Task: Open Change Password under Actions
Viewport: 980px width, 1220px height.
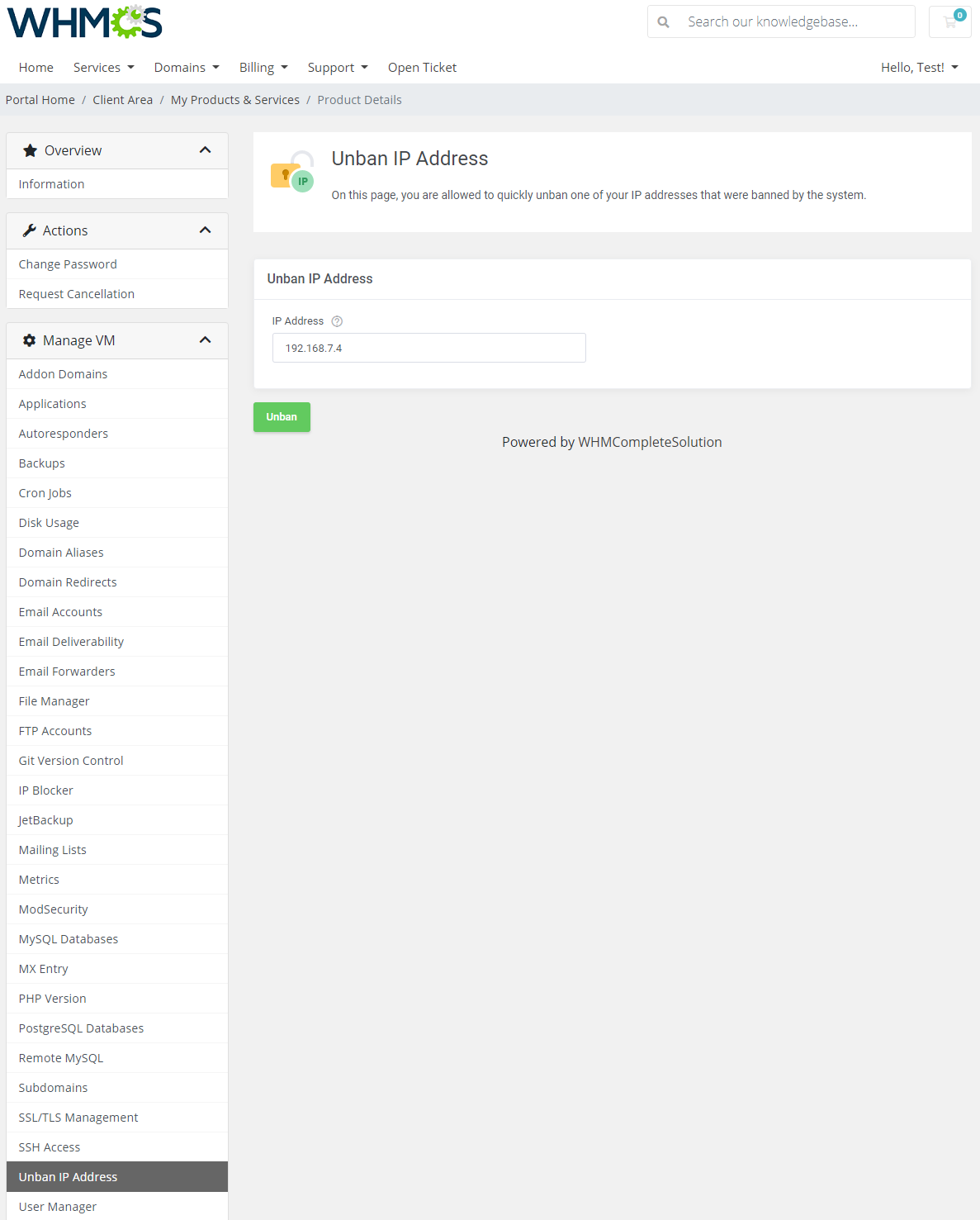Action: click(x=68, y=263)
